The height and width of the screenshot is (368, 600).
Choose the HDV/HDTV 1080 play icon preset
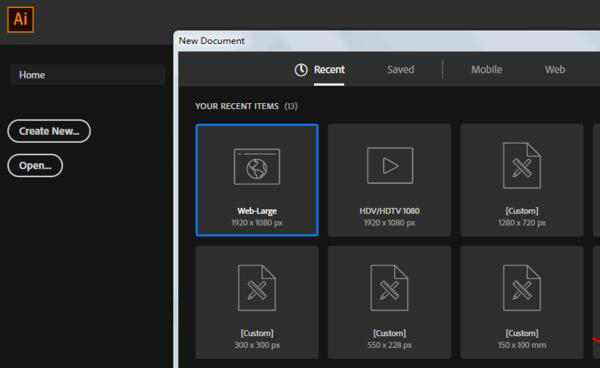click(390, 166)
